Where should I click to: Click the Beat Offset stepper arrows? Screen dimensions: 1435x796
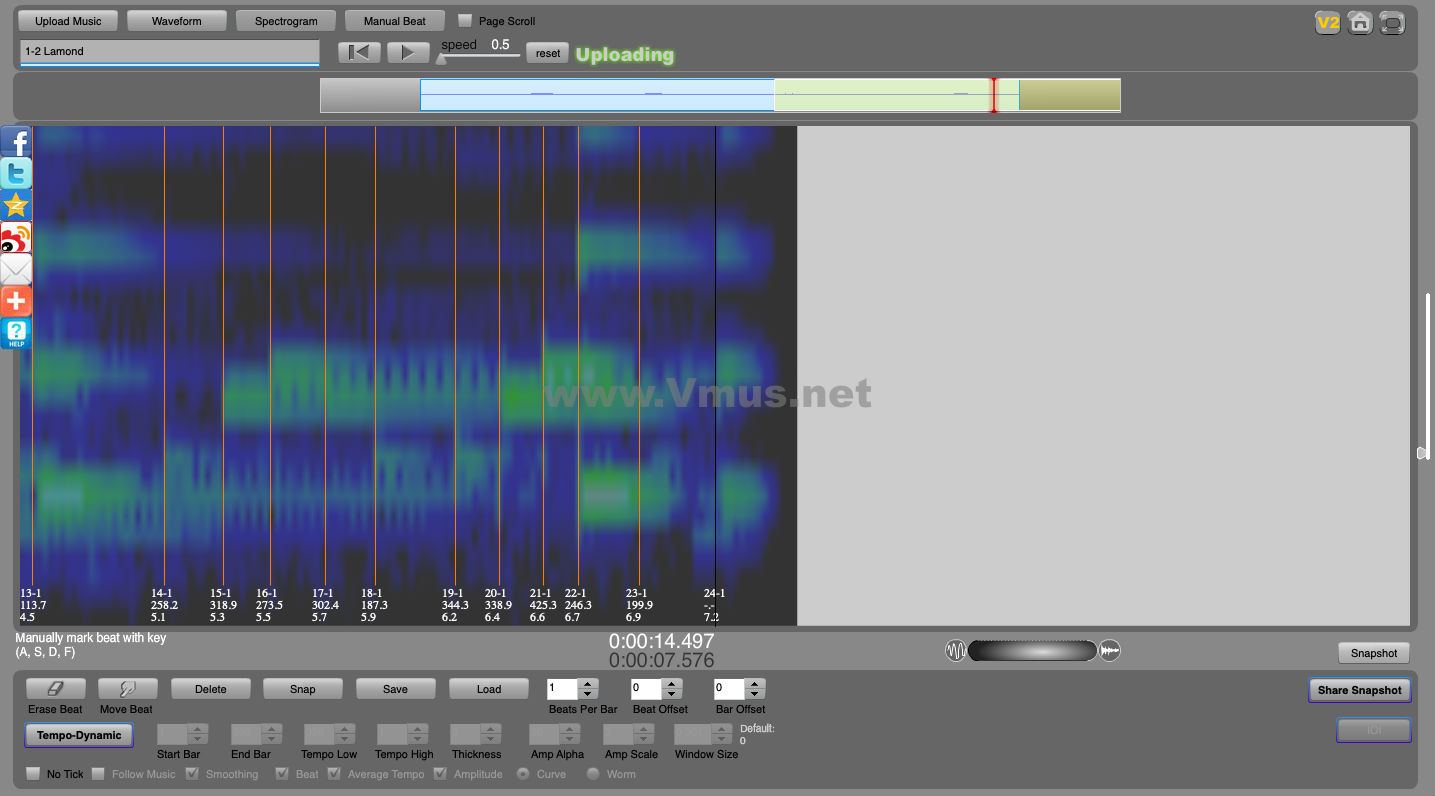[x=672, y=689]
